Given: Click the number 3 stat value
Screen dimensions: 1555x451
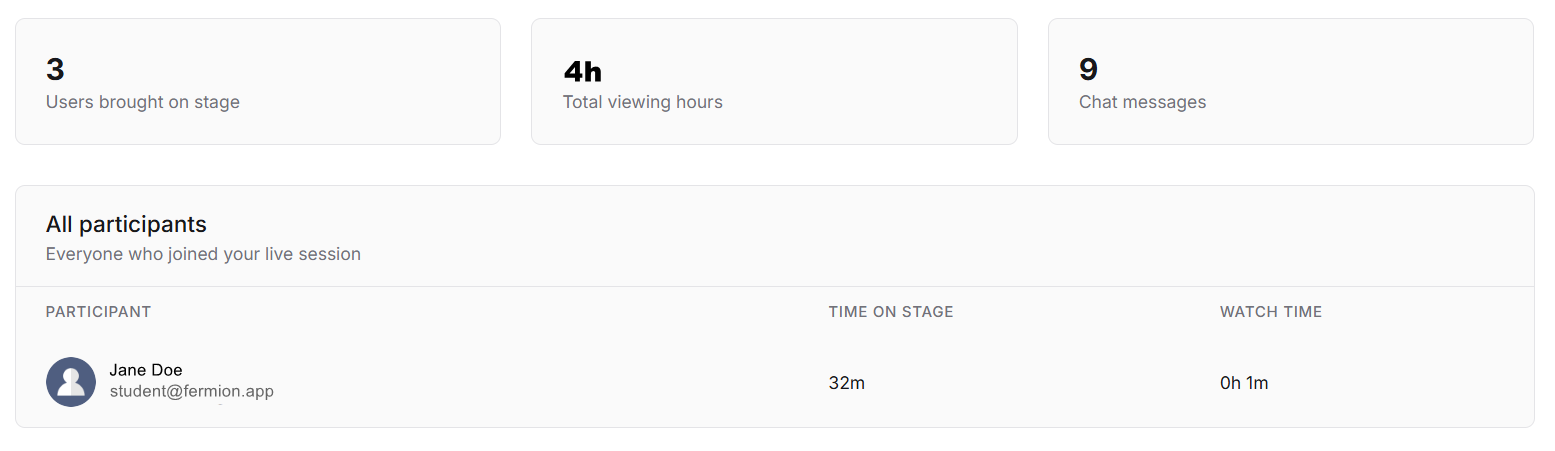Looking at the screenshot, I should pos(55,70).
